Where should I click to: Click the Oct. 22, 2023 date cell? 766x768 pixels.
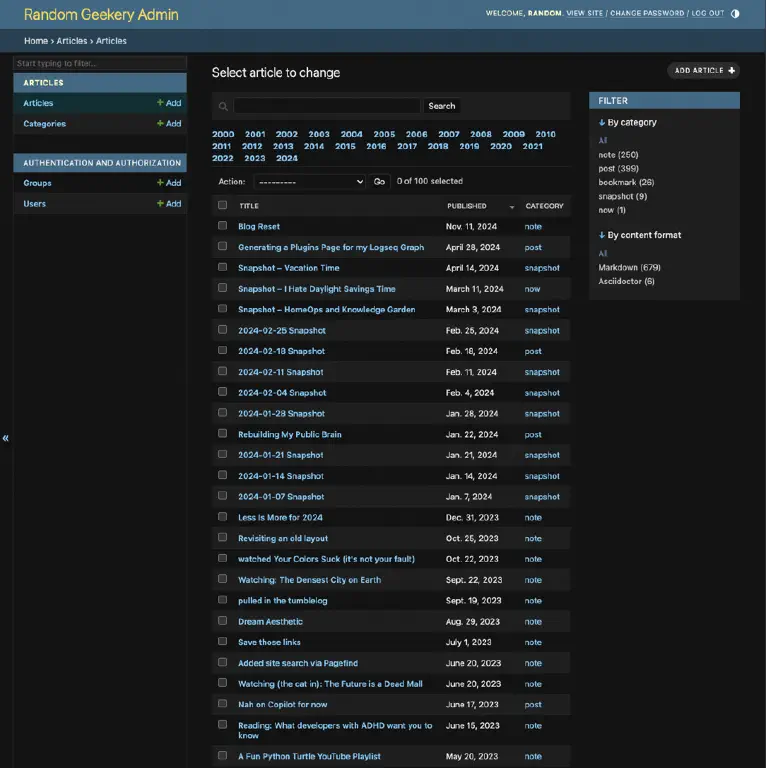[x=472, y=559]
